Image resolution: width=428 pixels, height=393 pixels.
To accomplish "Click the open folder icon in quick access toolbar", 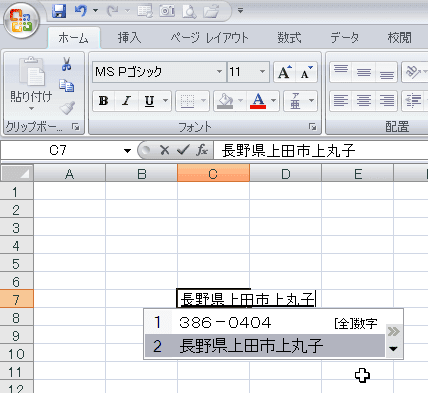I will 211,11.
